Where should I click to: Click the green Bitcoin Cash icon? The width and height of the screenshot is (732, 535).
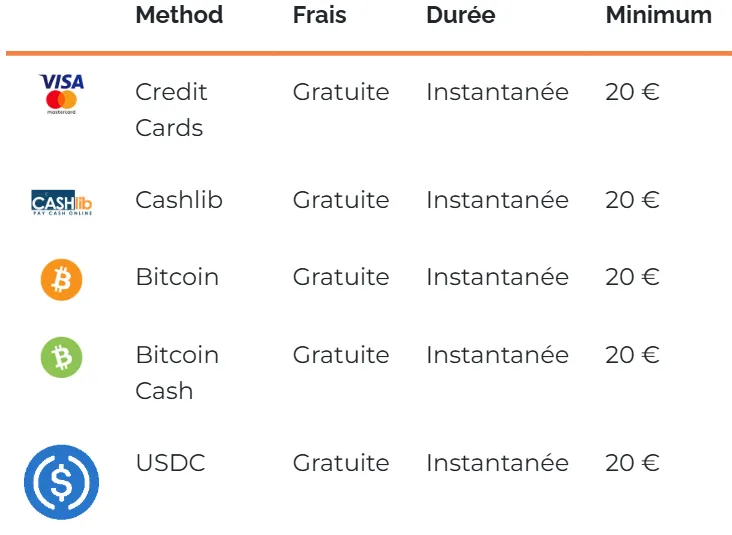point(62,357)
